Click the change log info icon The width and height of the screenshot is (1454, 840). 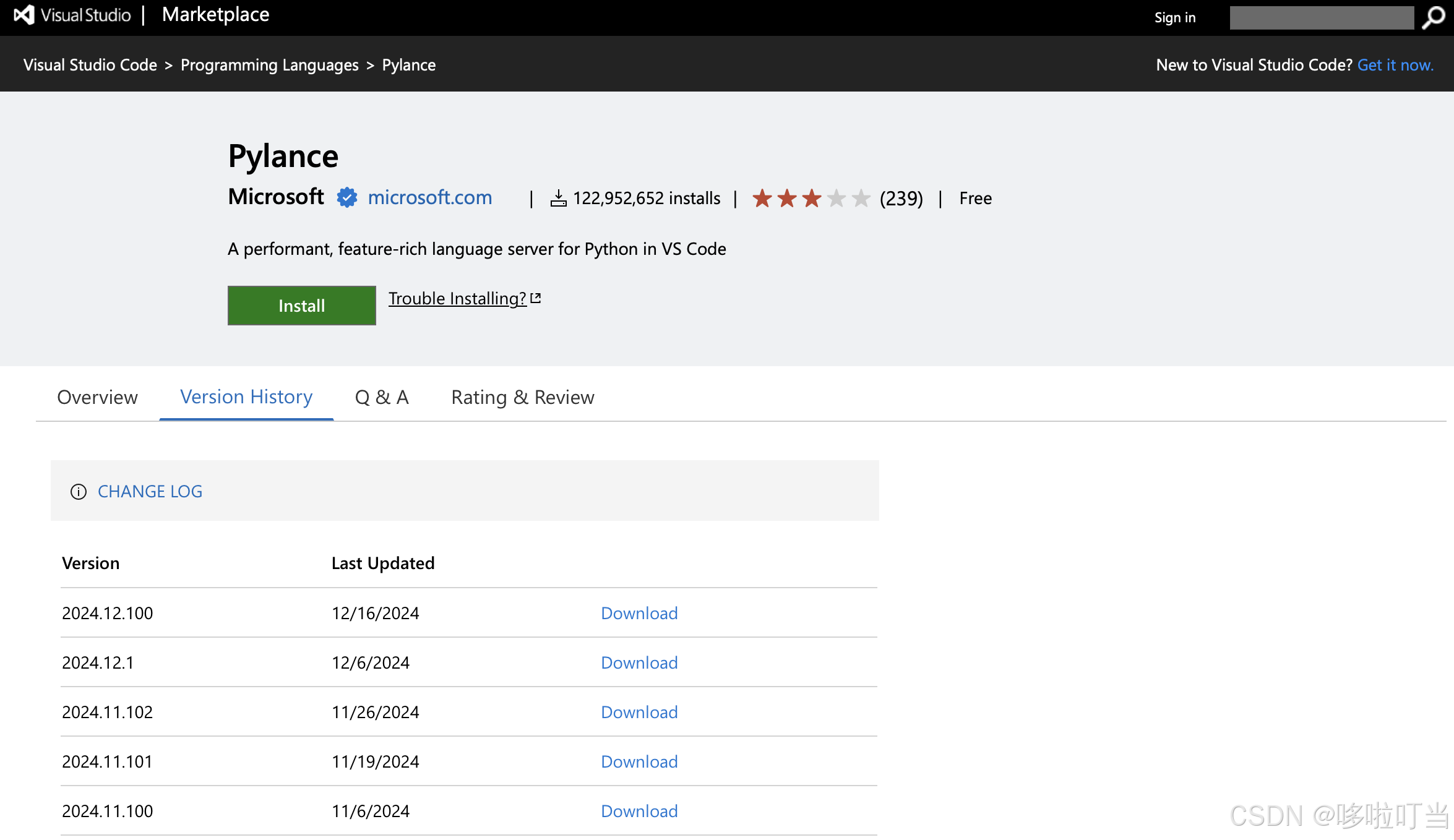click(x=79, y=492)
